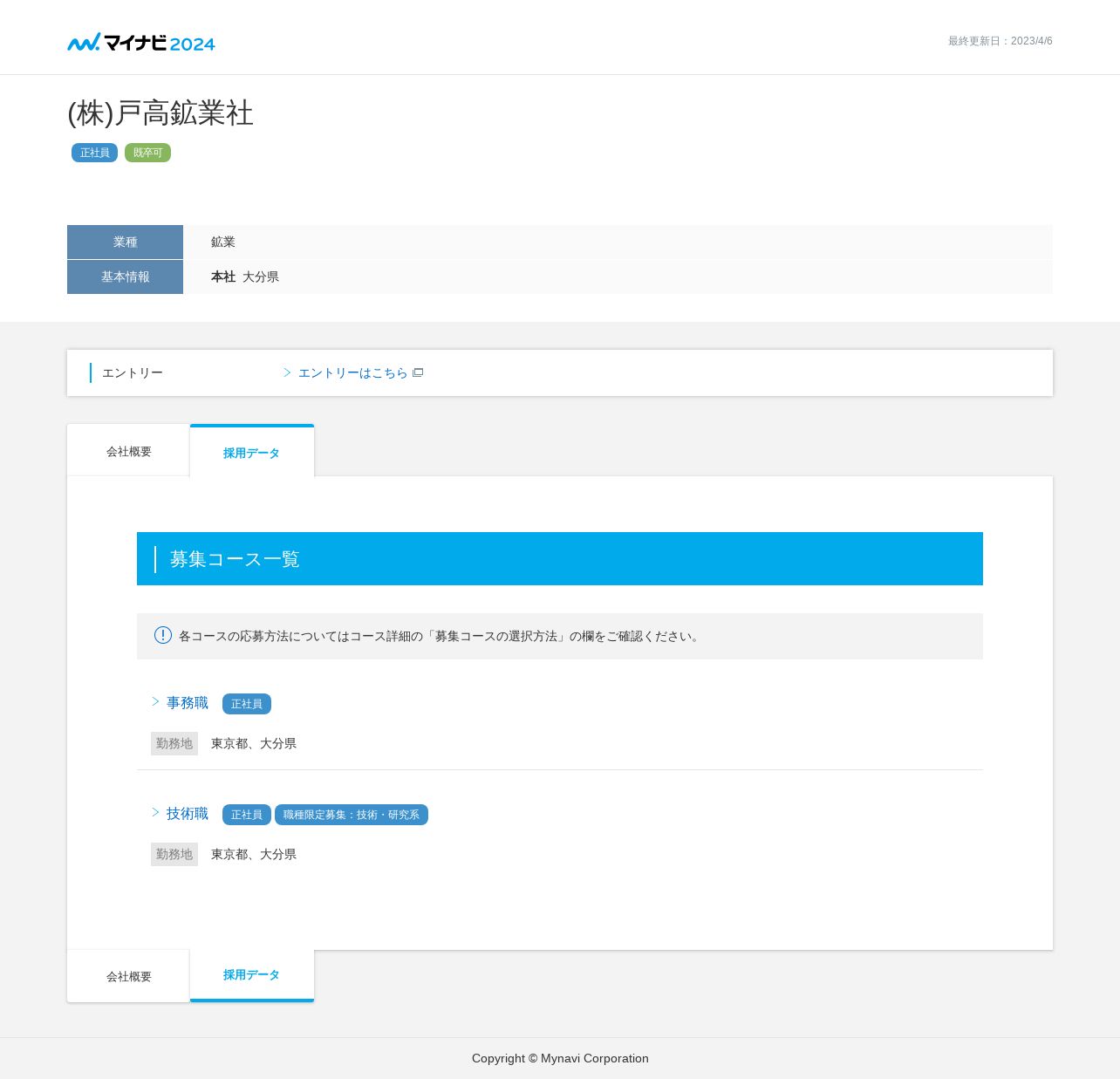Click the 各コースの応募方法 notice text
The image size is (1120, 1079).
pos(440,636)
